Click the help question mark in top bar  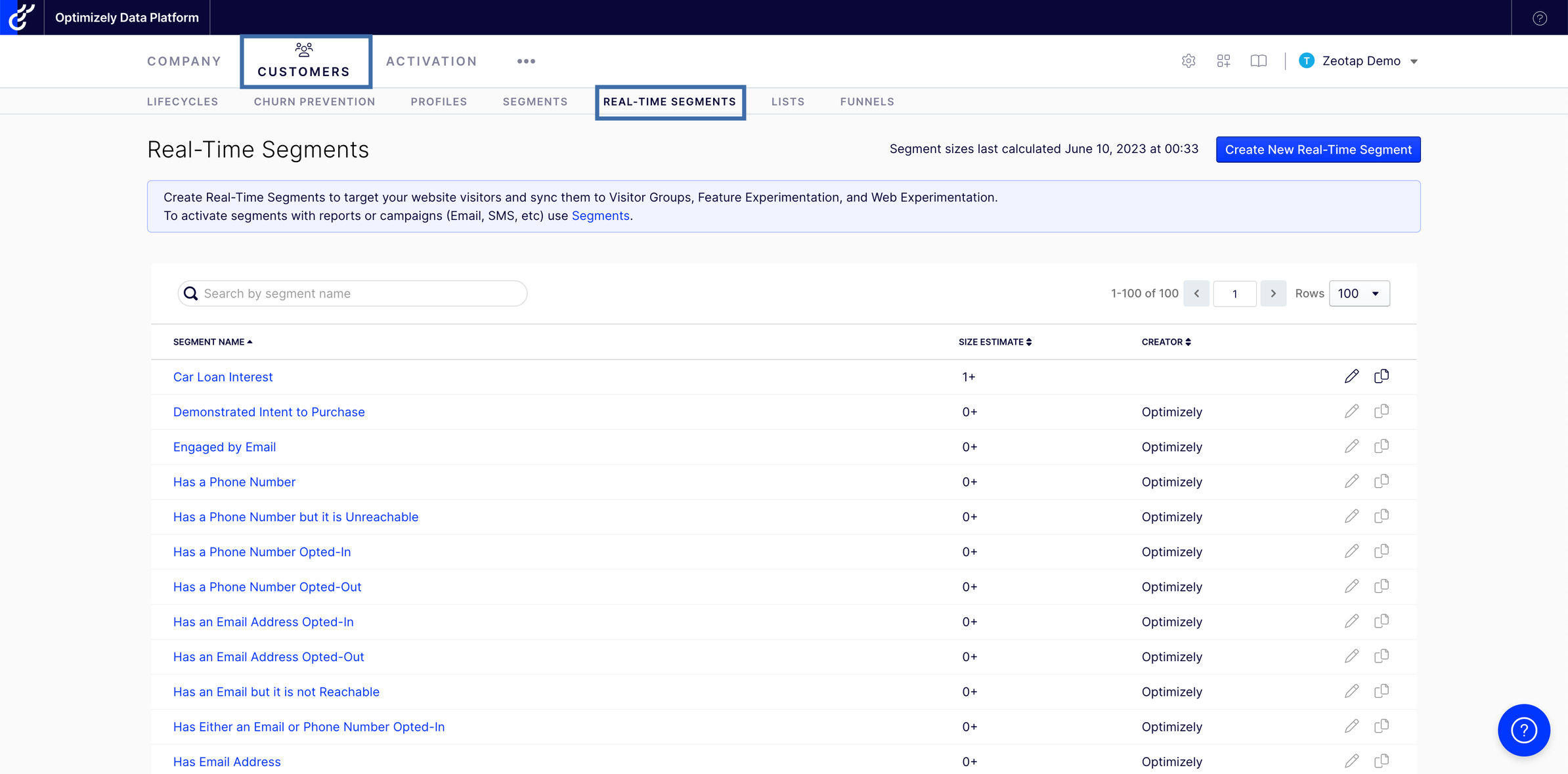(1539, 18)
